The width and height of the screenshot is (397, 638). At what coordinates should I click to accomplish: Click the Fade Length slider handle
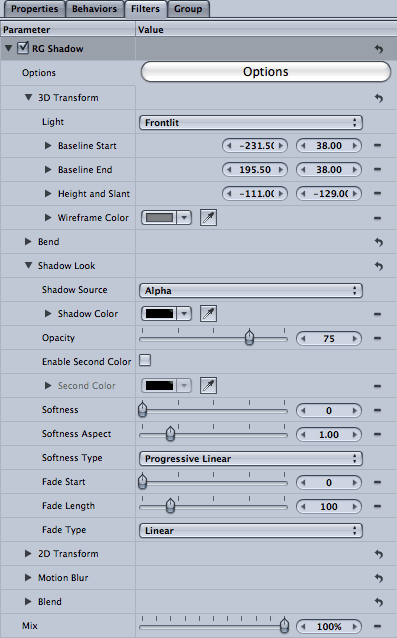click(x=170, y=506)
